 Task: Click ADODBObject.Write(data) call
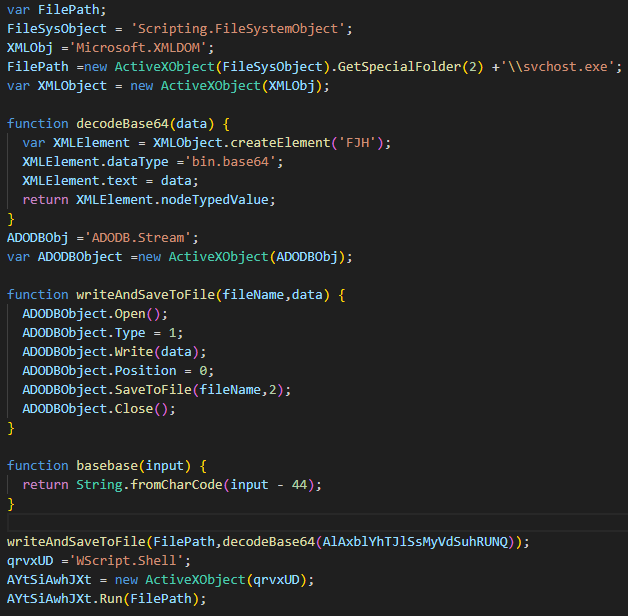114,352
